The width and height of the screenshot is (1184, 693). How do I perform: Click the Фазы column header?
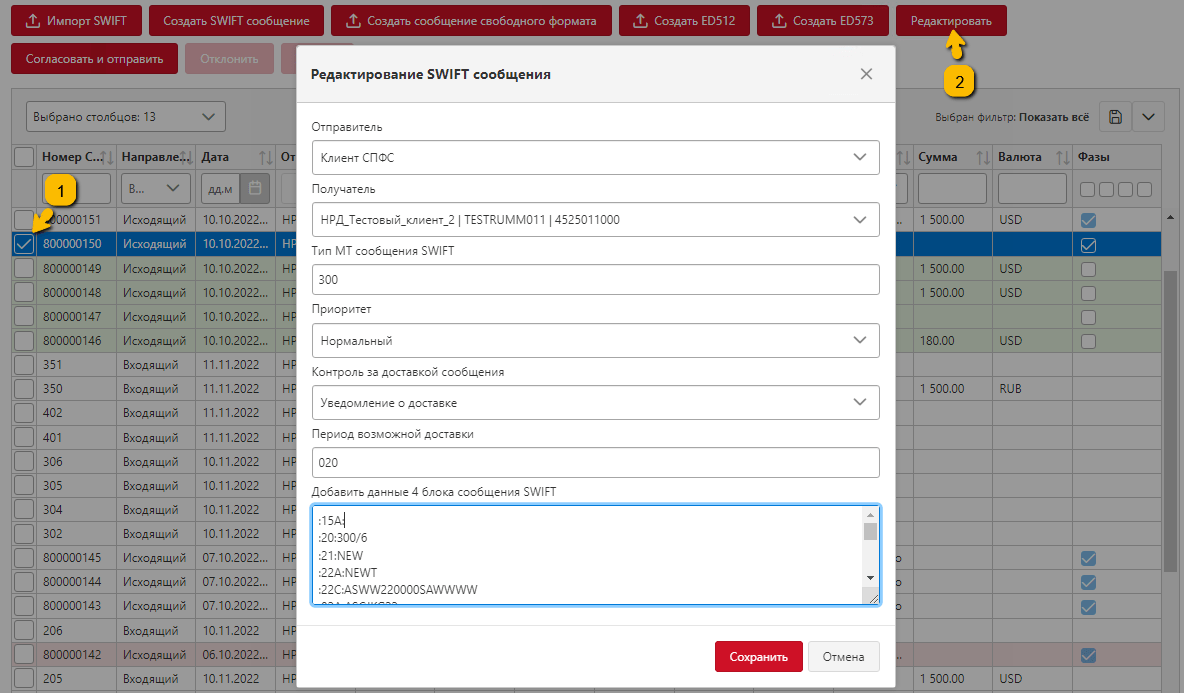pyautogui.click(x=1093, y=157)
